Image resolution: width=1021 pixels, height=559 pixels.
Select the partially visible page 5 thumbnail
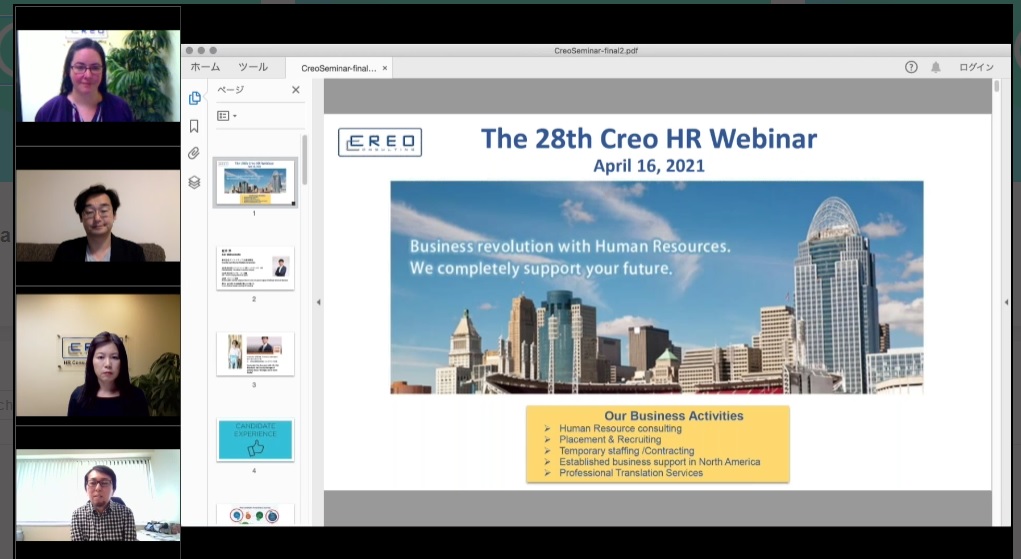tap(255, 514)
